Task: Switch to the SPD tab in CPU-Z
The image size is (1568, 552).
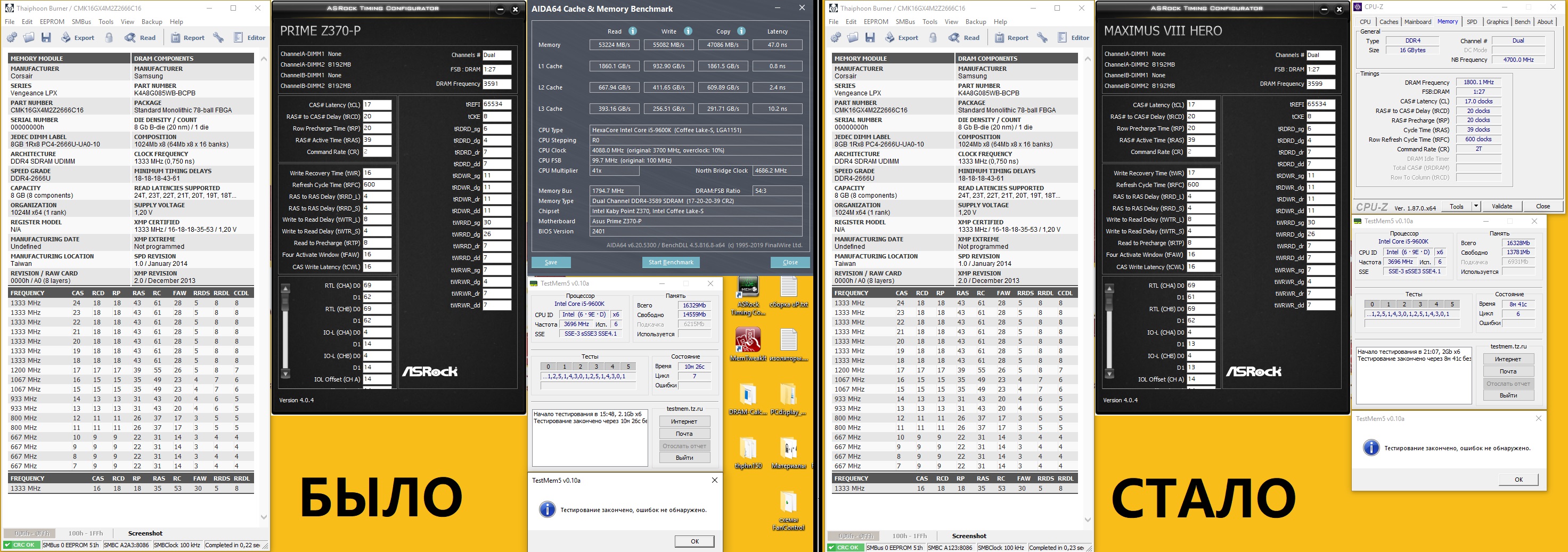Action: tap(1472, 22)
